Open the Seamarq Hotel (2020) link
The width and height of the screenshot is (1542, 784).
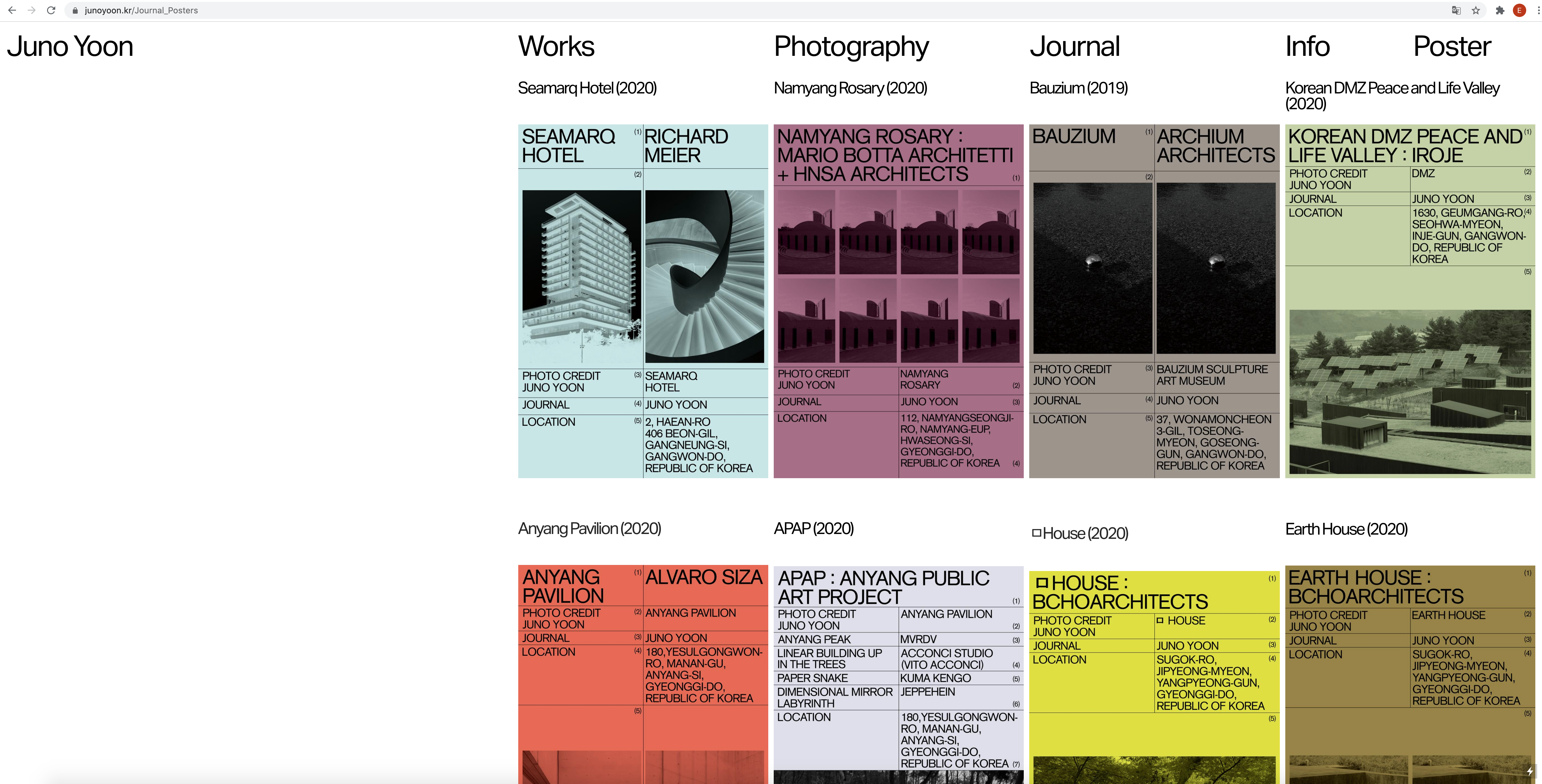click(x=587, y=88)
